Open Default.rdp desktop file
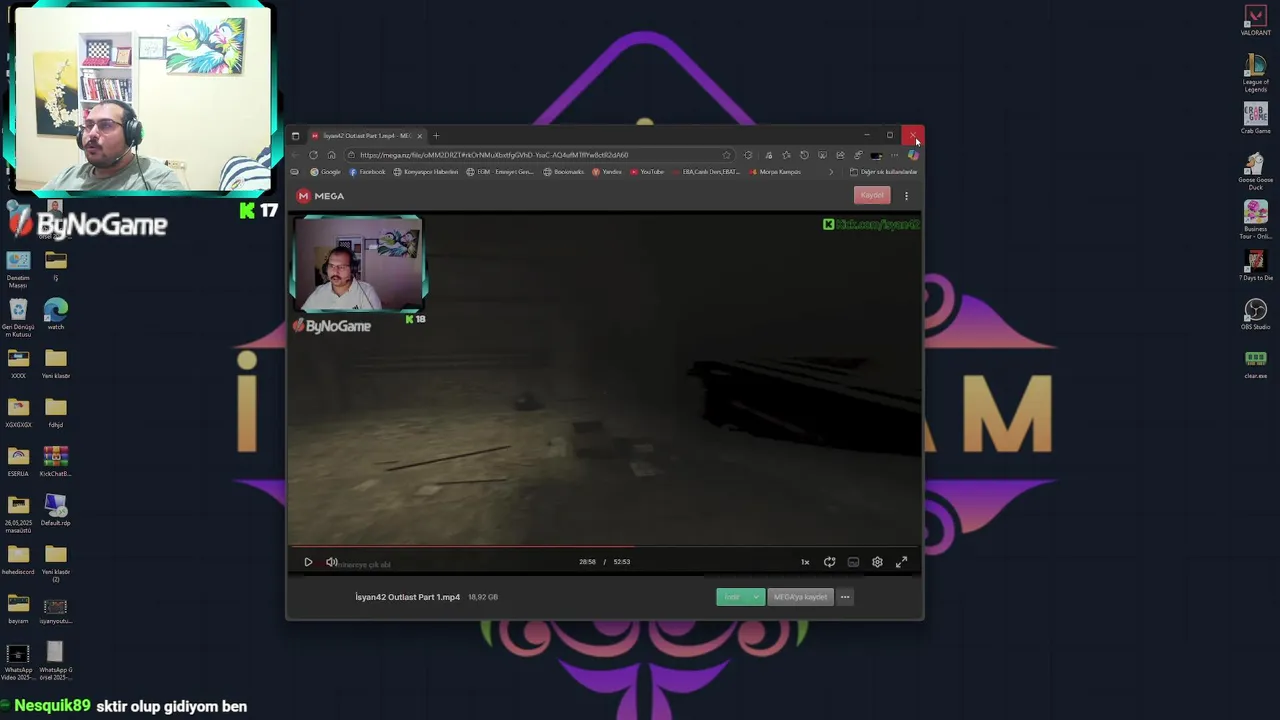Screen dimensions: 1280x720 pyautogui.click(x=56, y=510)
